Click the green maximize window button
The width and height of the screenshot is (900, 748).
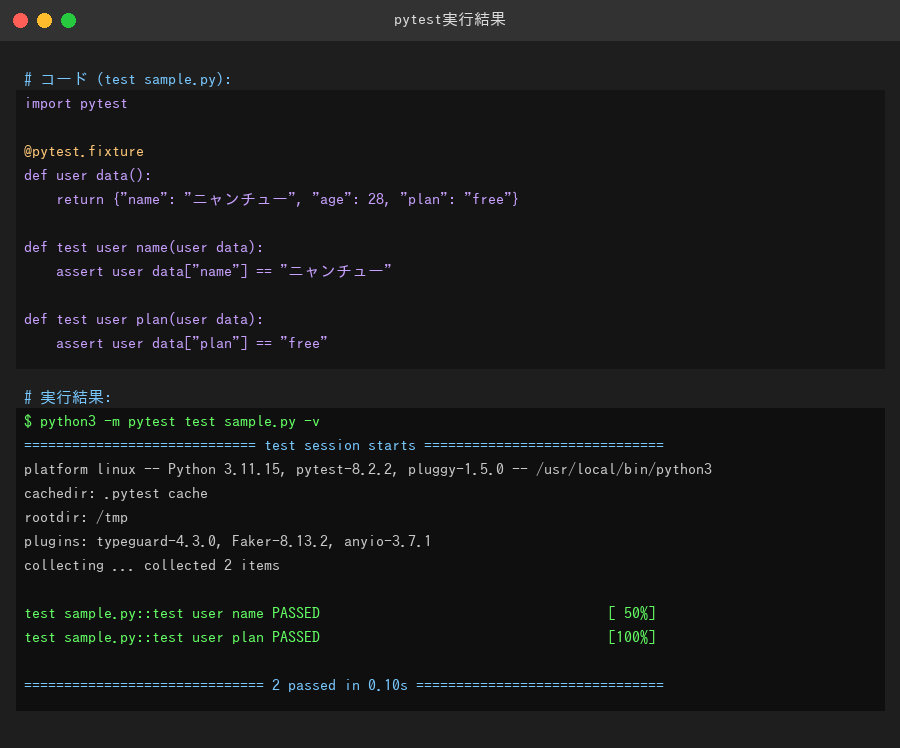(x=68, y=21)
